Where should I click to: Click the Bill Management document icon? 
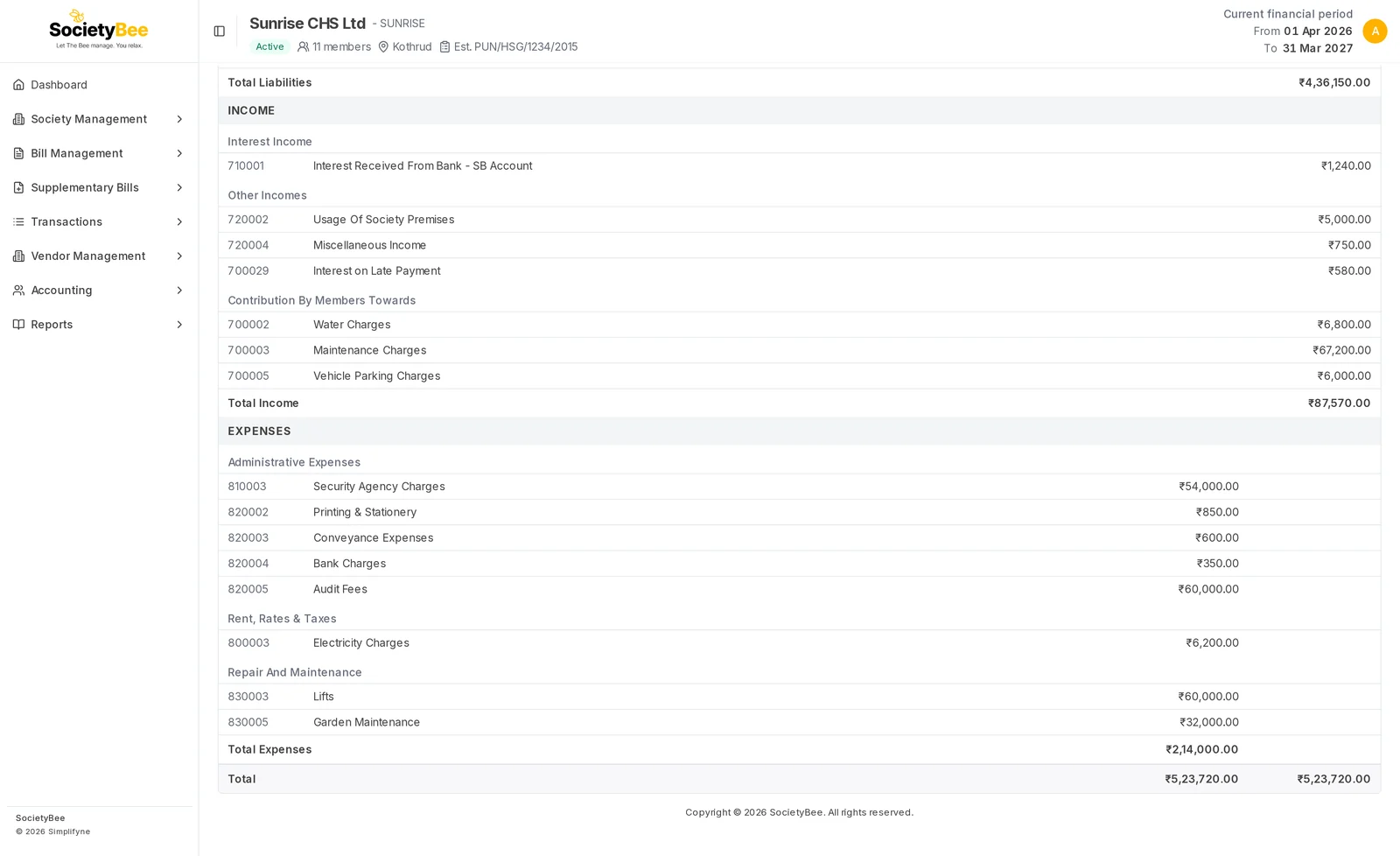pyautogui.click(x=18, y=153)
